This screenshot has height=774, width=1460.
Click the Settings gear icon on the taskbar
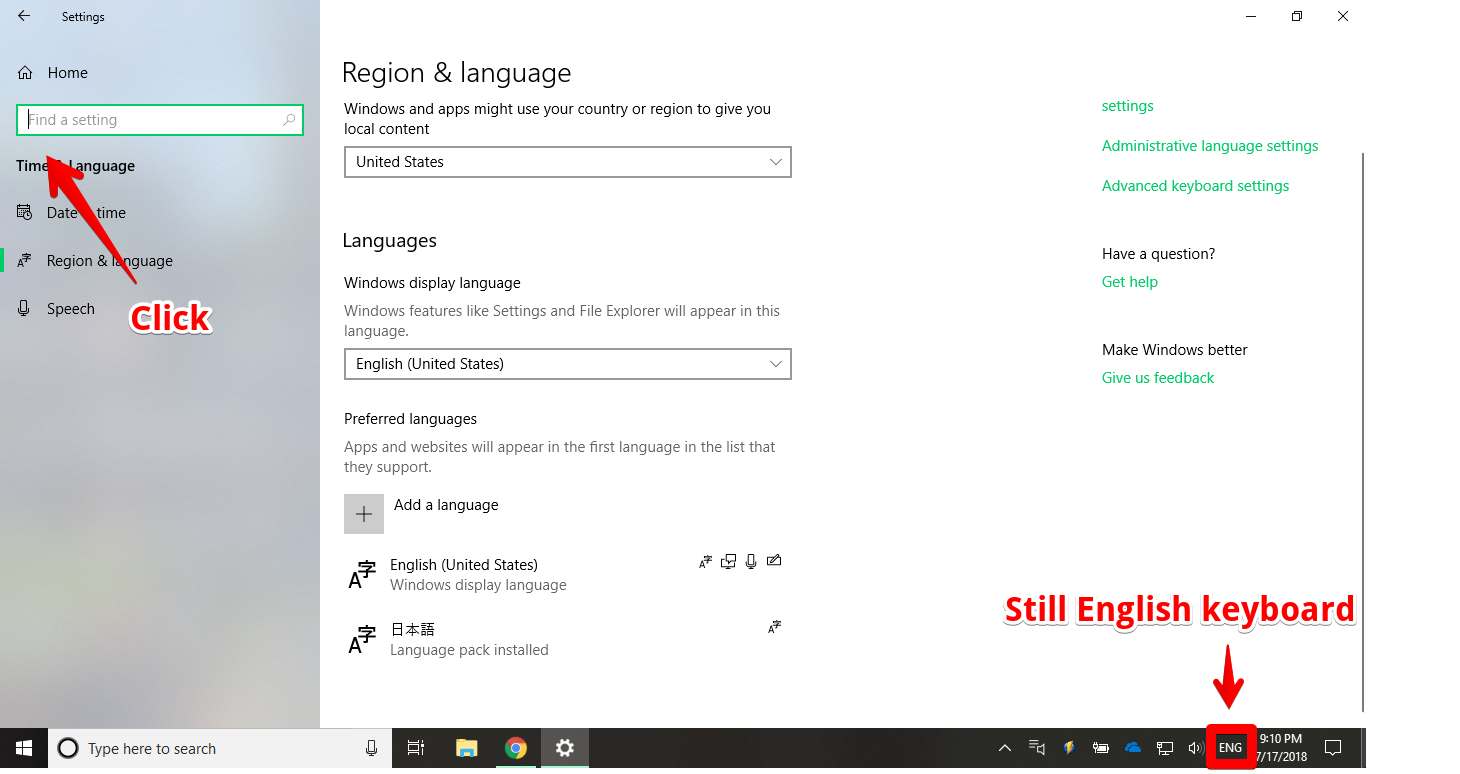(x=564, y=747)
